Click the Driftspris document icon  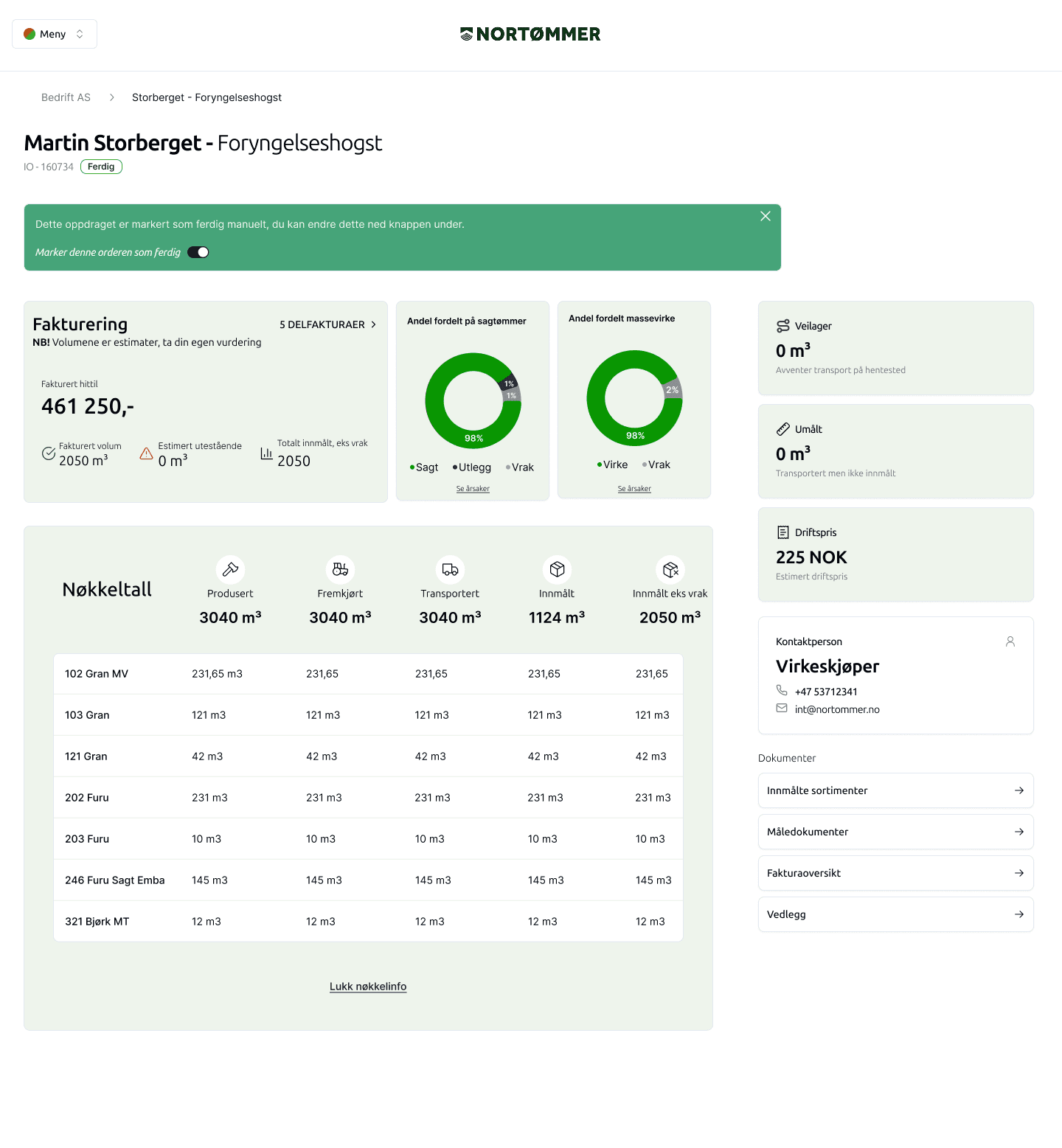782,532
